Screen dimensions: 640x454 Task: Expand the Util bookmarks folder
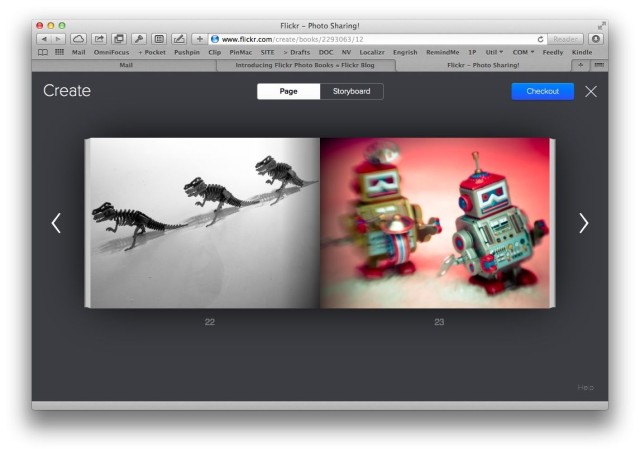pyautogui.click(x=494, y=52)
